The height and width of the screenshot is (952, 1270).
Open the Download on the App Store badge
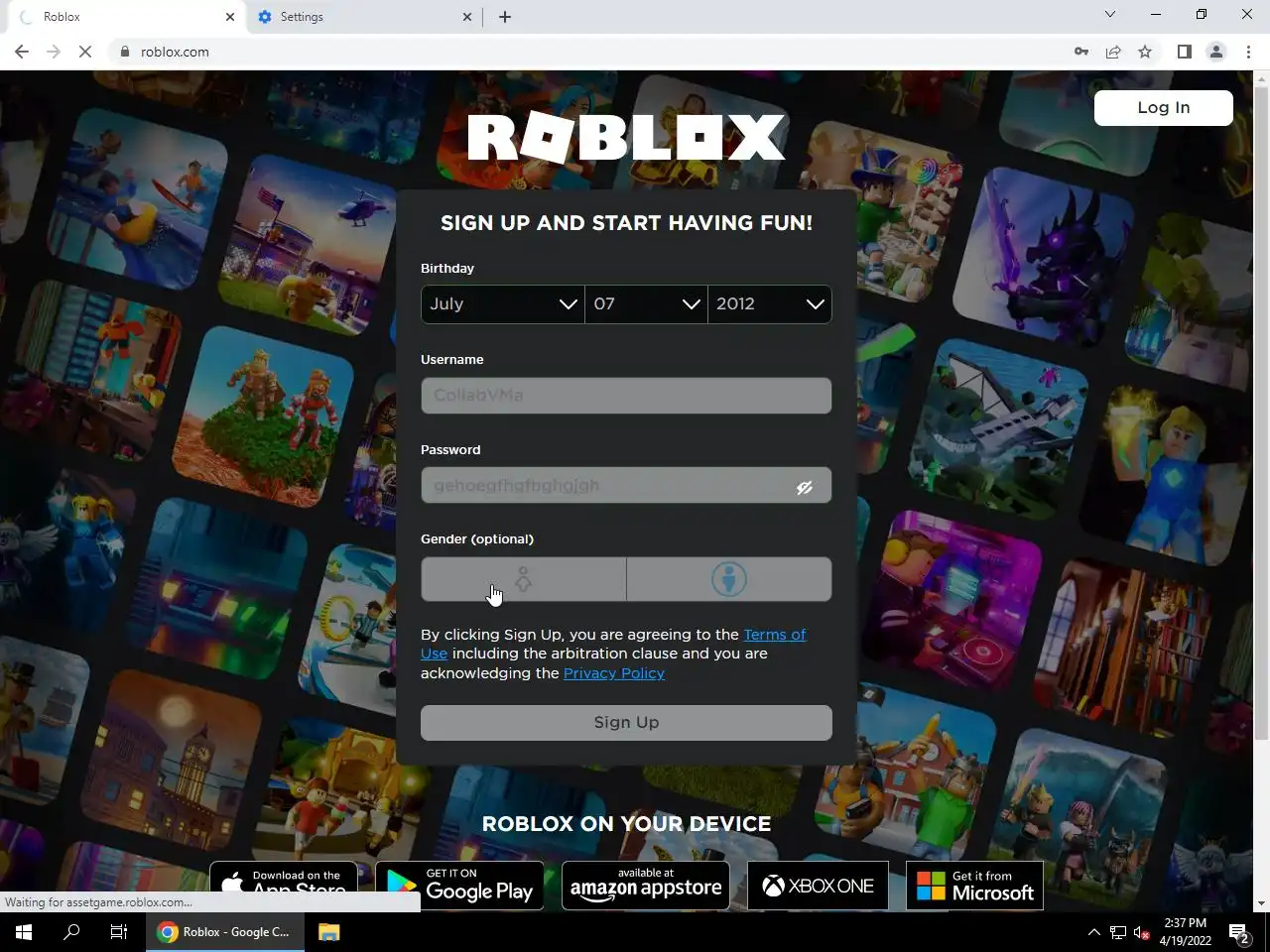284,877
